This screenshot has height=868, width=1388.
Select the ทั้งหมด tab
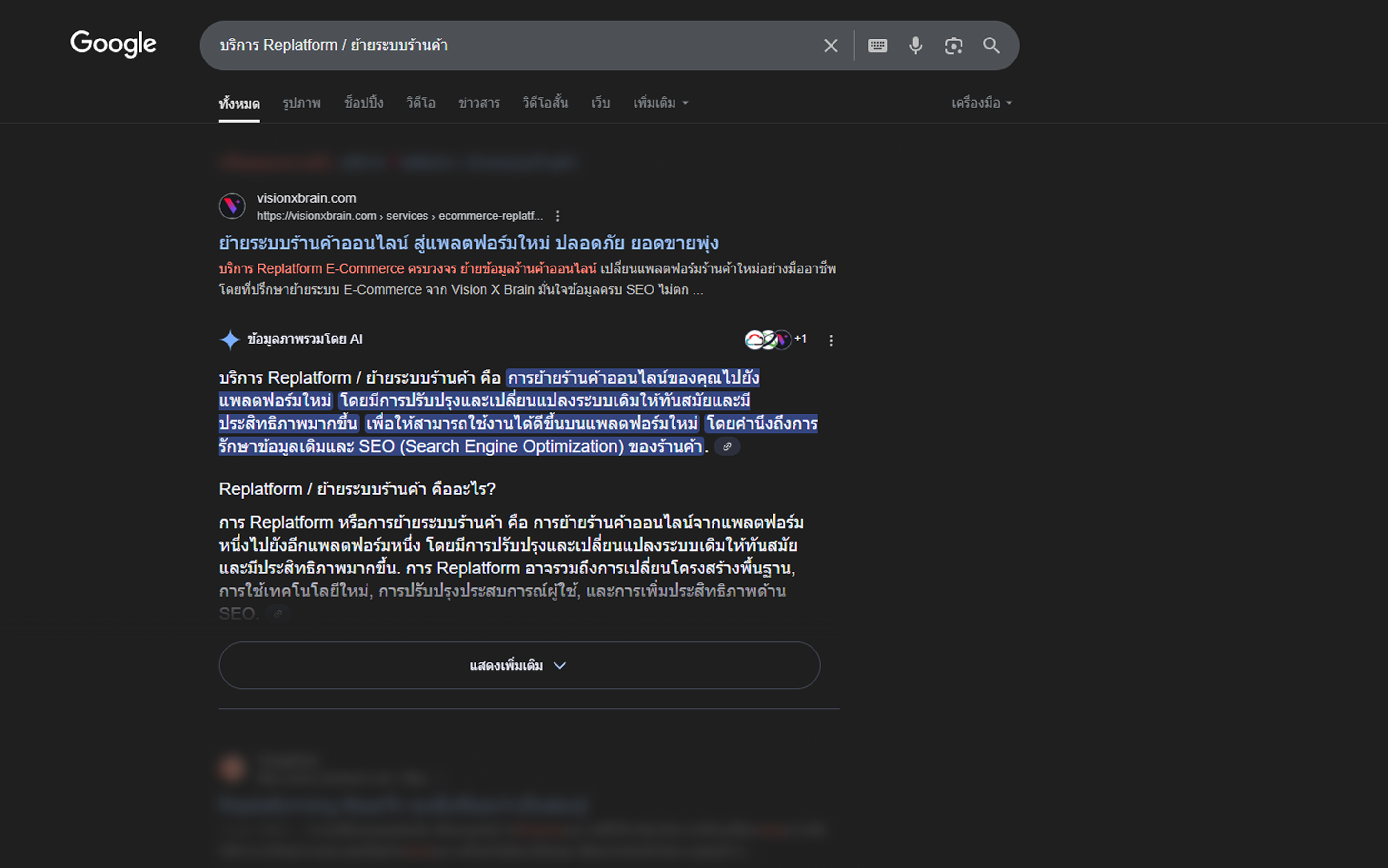pos(239,103)
